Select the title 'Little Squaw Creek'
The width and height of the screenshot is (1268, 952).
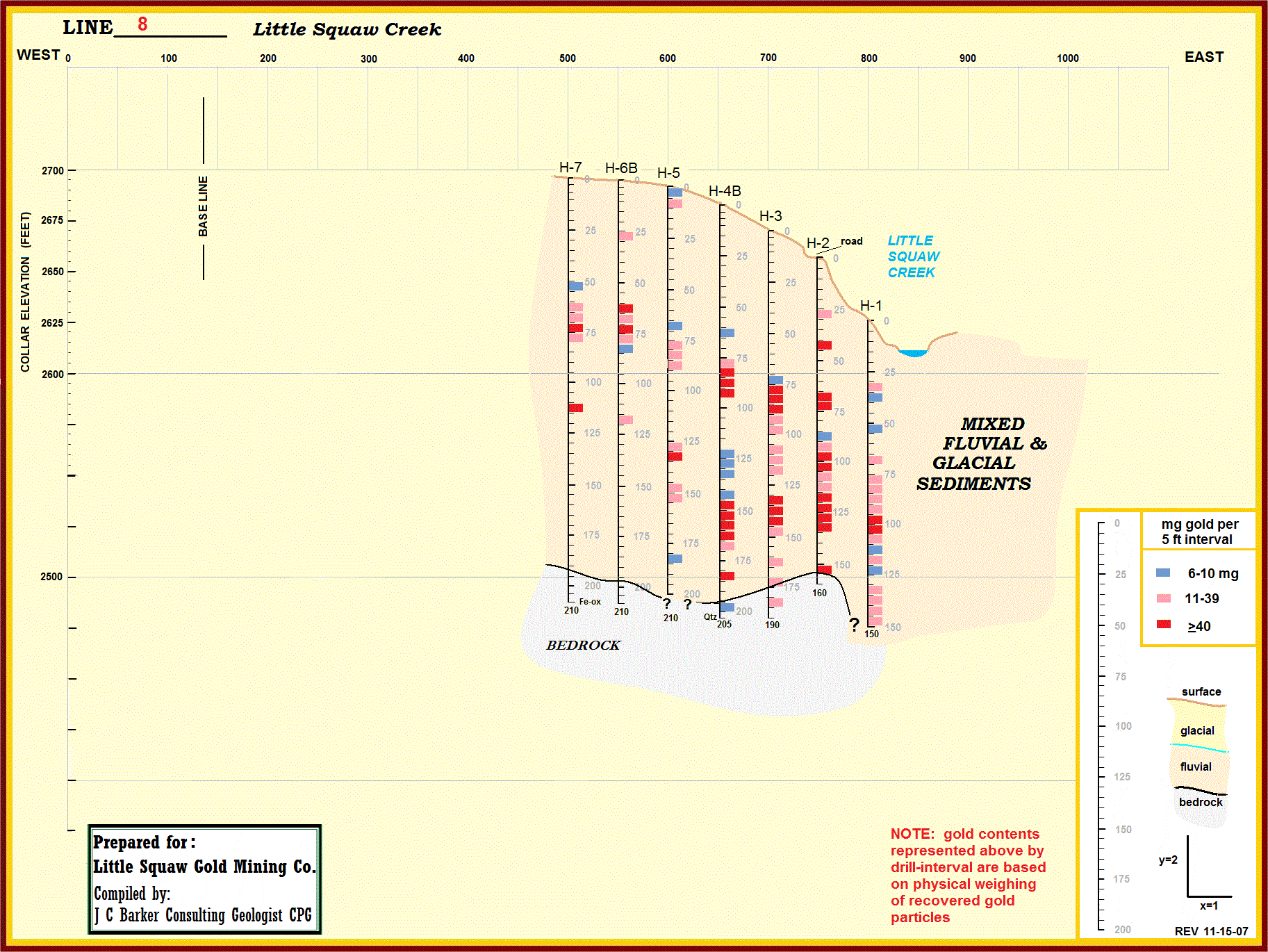[347, 29]
